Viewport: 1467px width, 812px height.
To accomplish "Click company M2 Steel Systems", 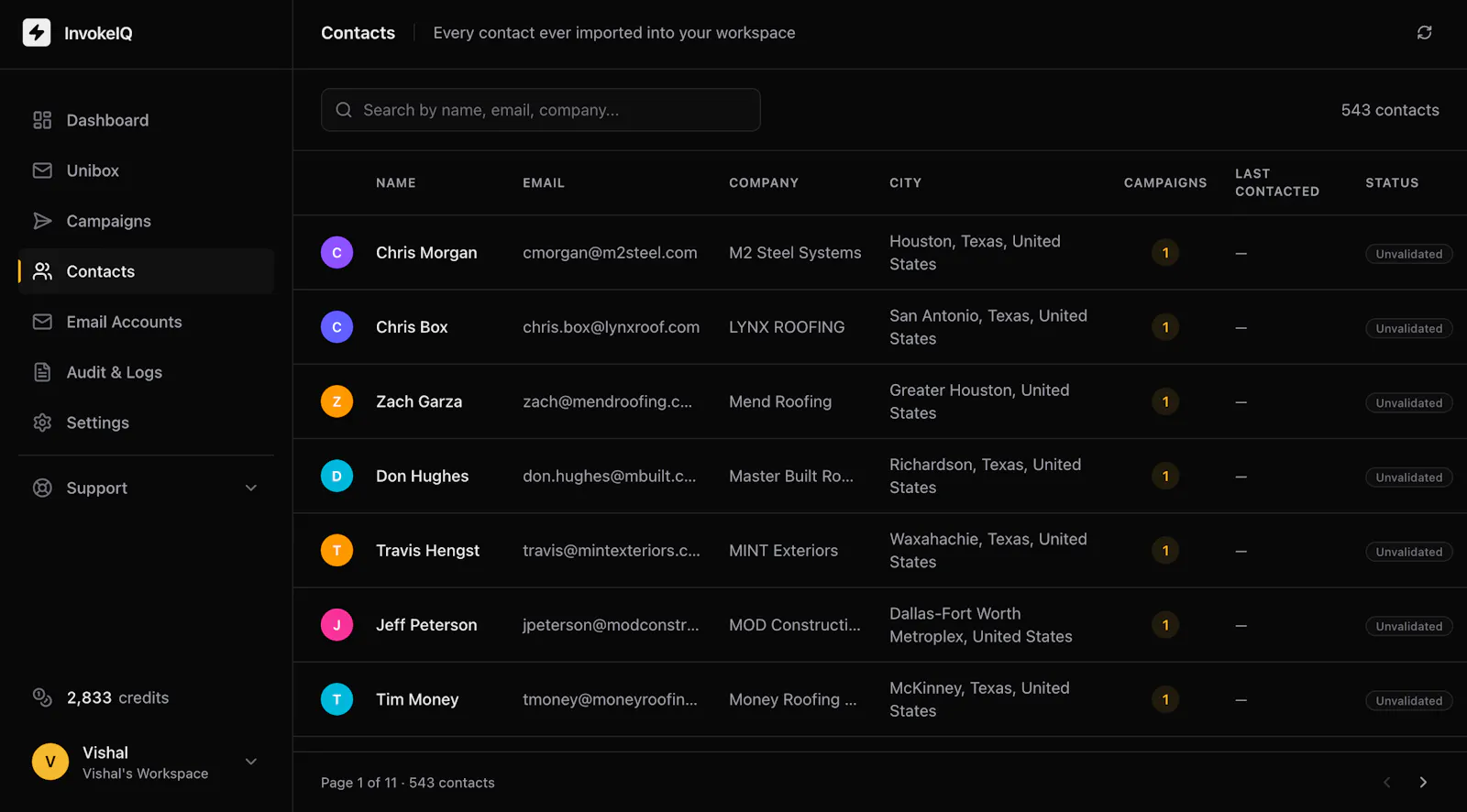I will [x=795, y=253].
